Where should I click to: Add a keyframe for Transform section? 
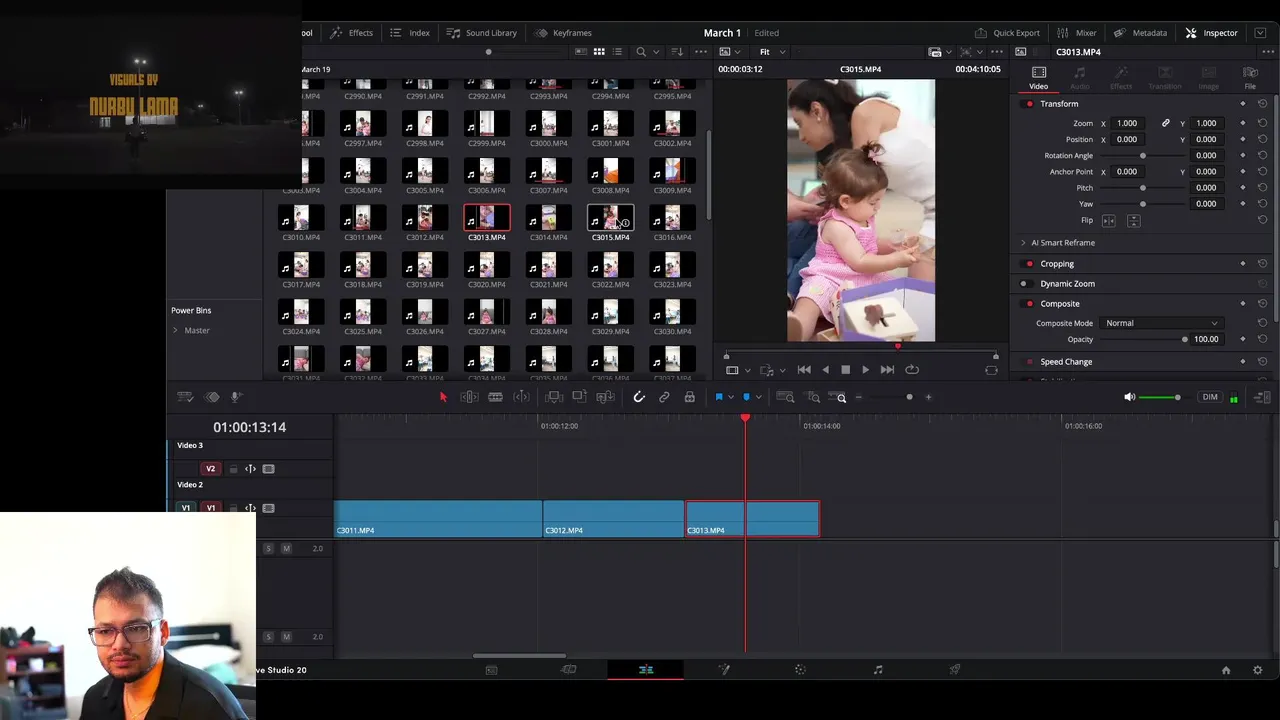(1243, 104)
